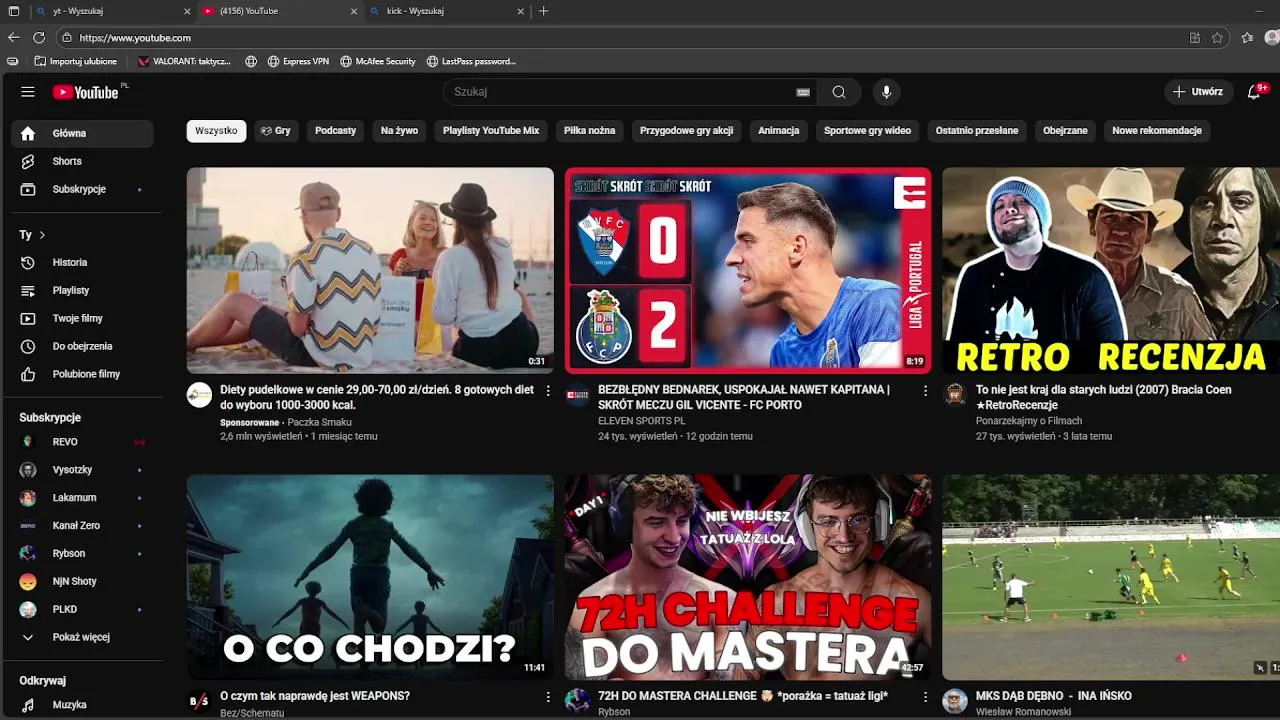The image size is (1280, 720).
Task: Open options menu for Bezbłędny Bednarek video
Action: 925,391
